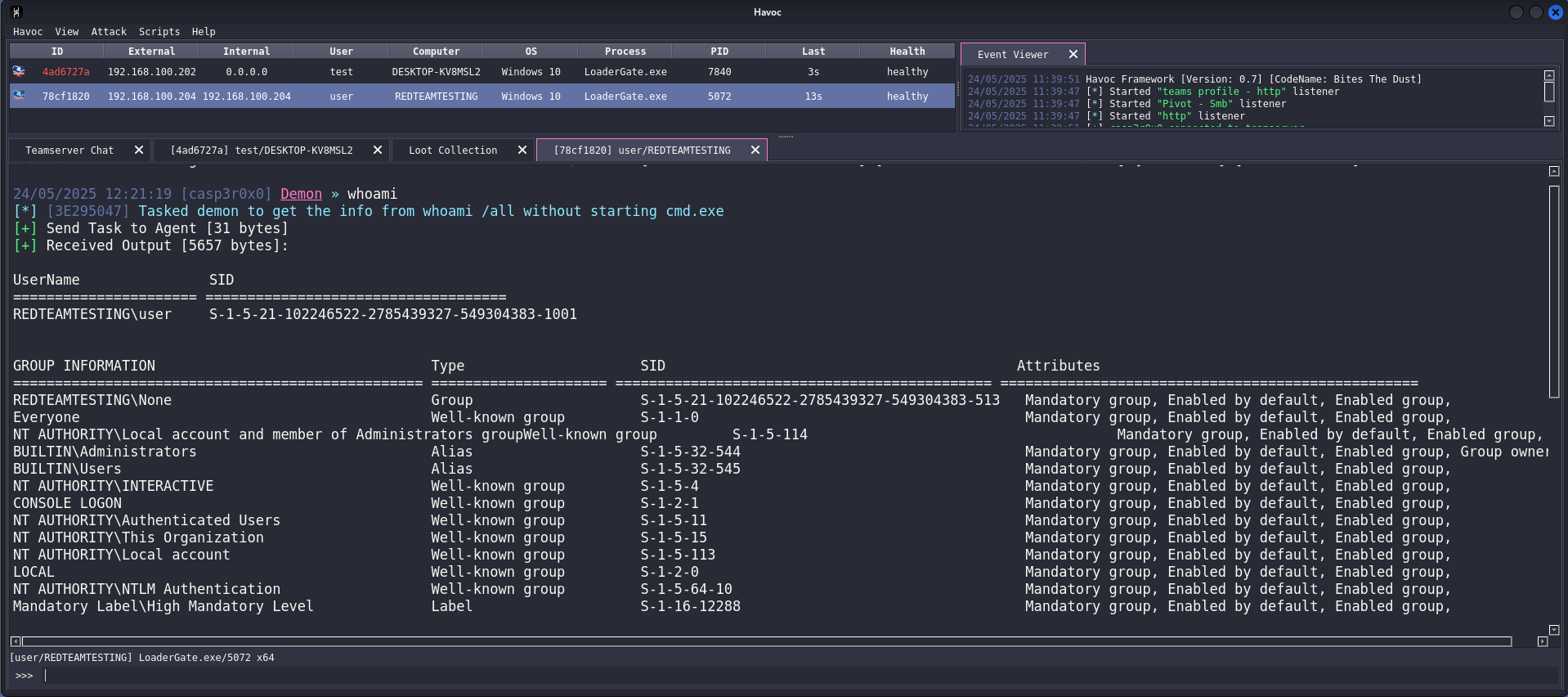Sort sessions by ID column header
Viewport: 1568px width, 697px height.
click(x=57, y=52)
